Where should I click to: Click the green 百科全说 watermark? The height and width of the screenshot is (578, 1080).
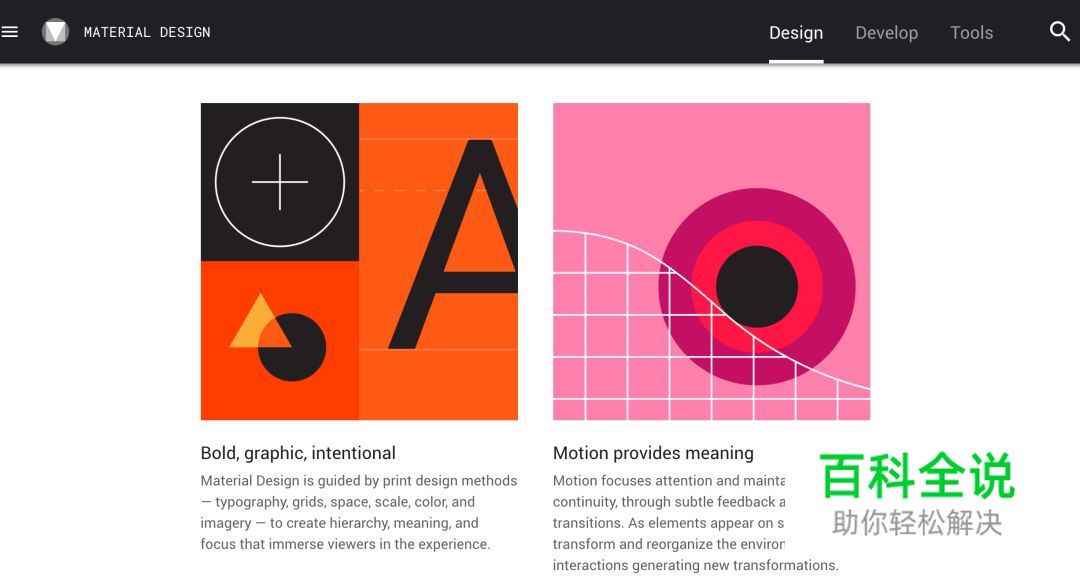[x=917, y=477]
